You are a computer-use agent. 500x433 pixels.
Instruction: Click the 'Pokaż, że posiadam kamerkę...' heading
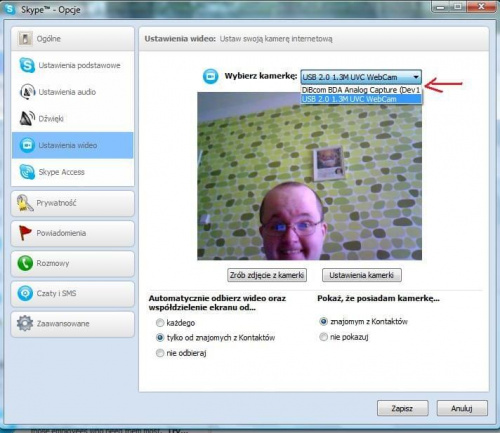pyautogui.click(x=378, y=298)
